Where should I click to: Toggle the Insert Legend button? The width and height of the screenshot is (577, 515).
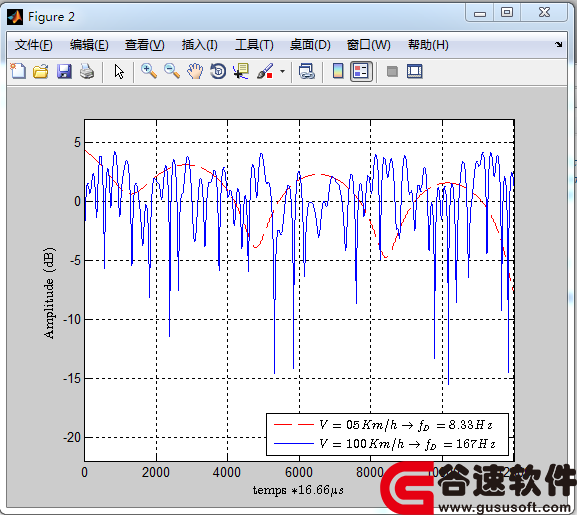(x=361, y=71)
